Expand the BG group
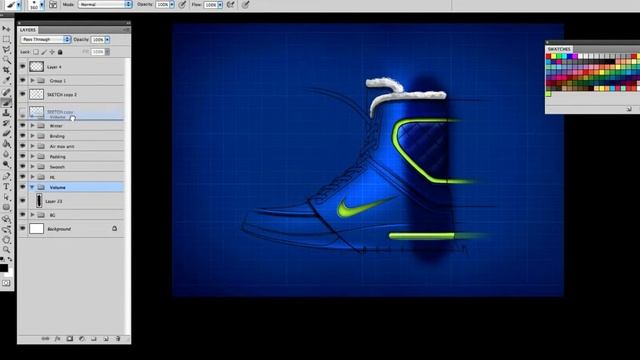This screenshot has width=640, height=360. pos(33,215)
